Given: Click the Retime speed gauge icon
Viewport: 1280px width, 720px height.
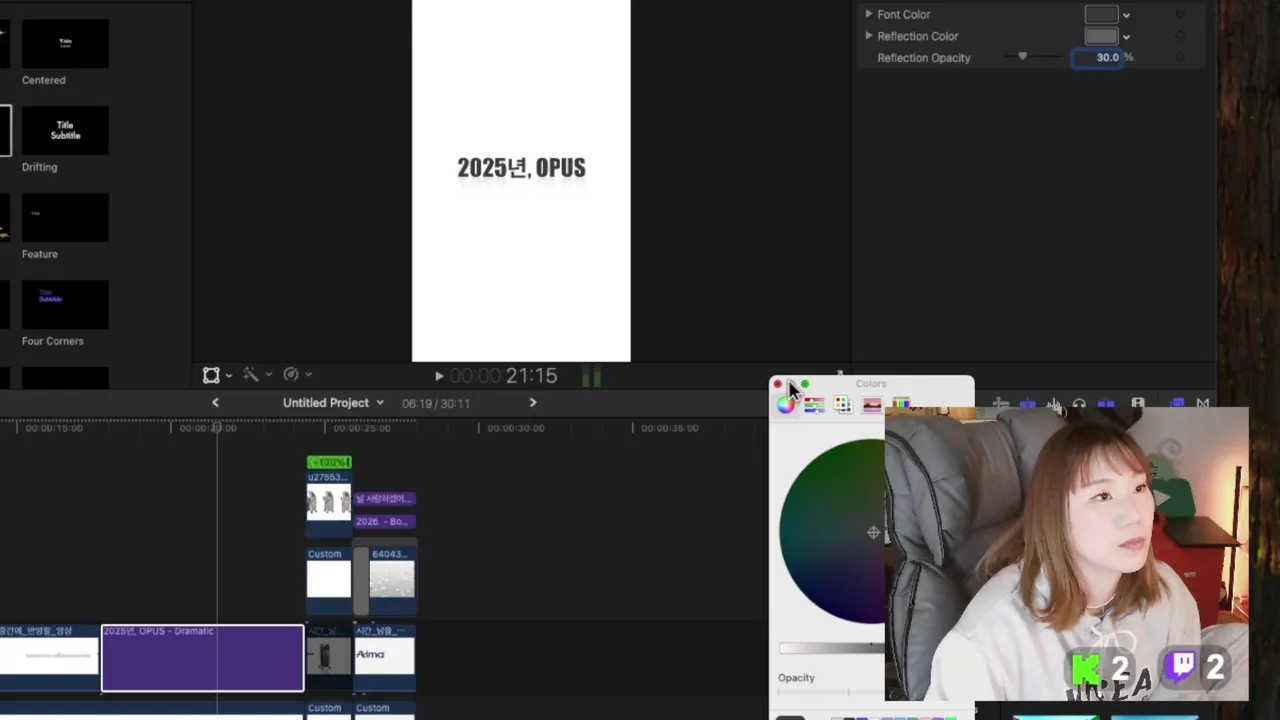Looking at the screenshot, I should [291, 375].
